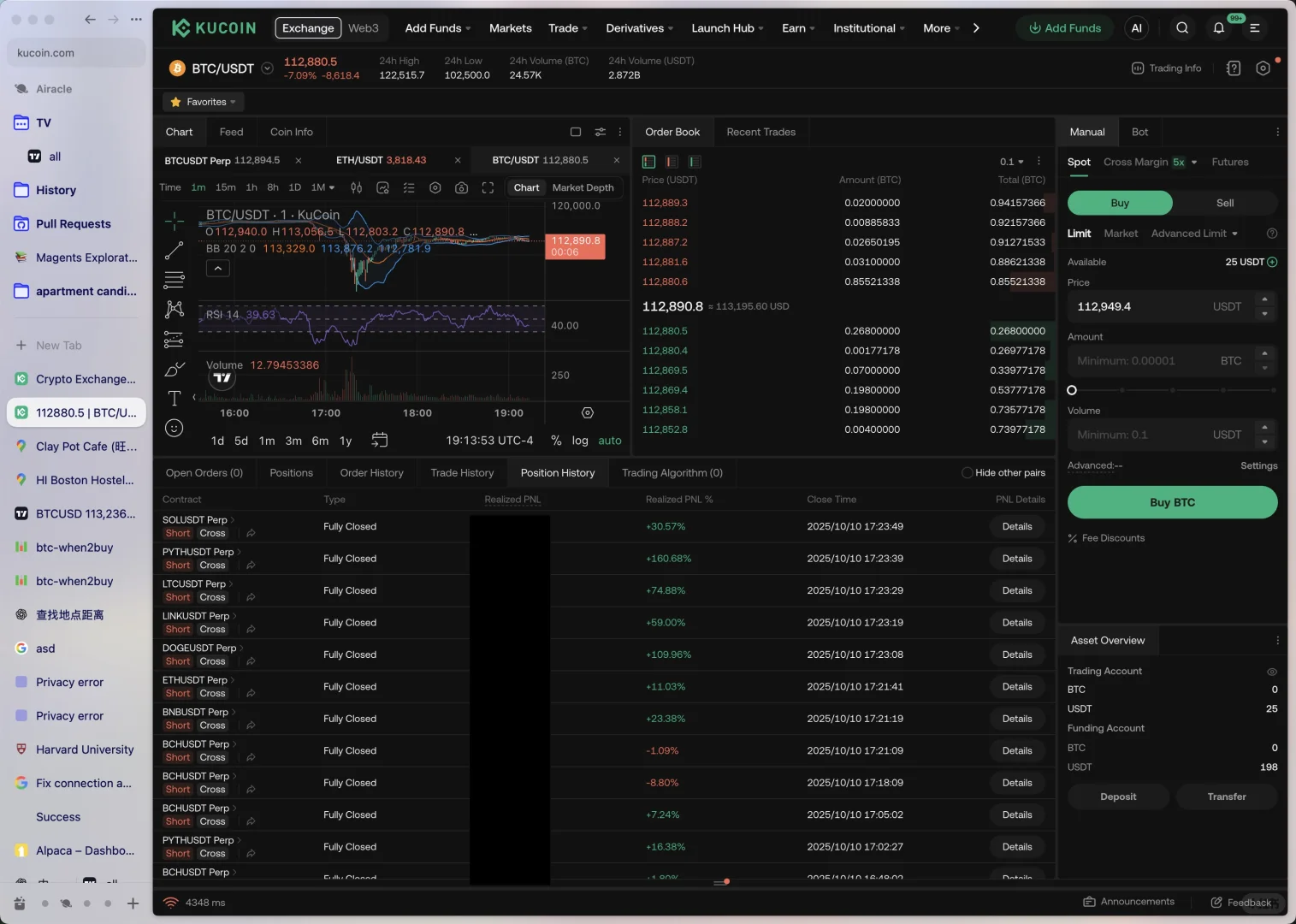Select the chart text annotation tool
1296x924 pixels.
[175, 398]
